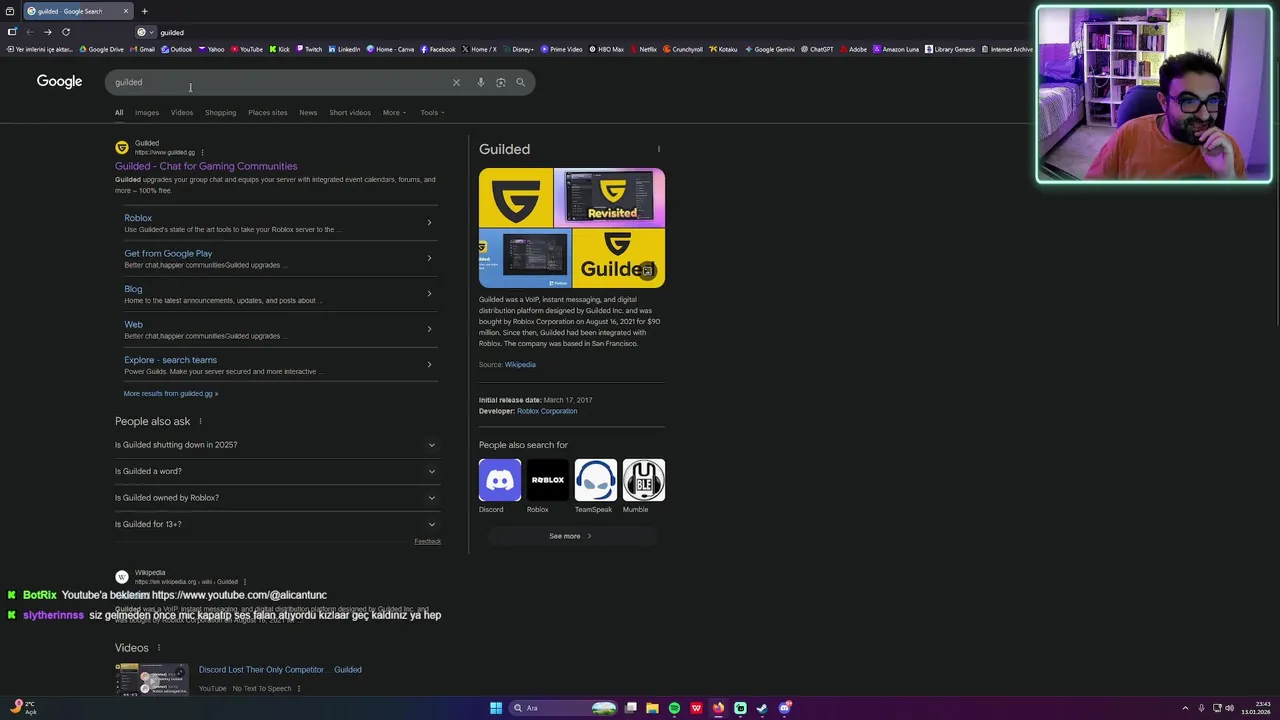This screenshot has height=720, width=1280.
Task: Switch to the Videos search tab
Action: coord(182,112)
